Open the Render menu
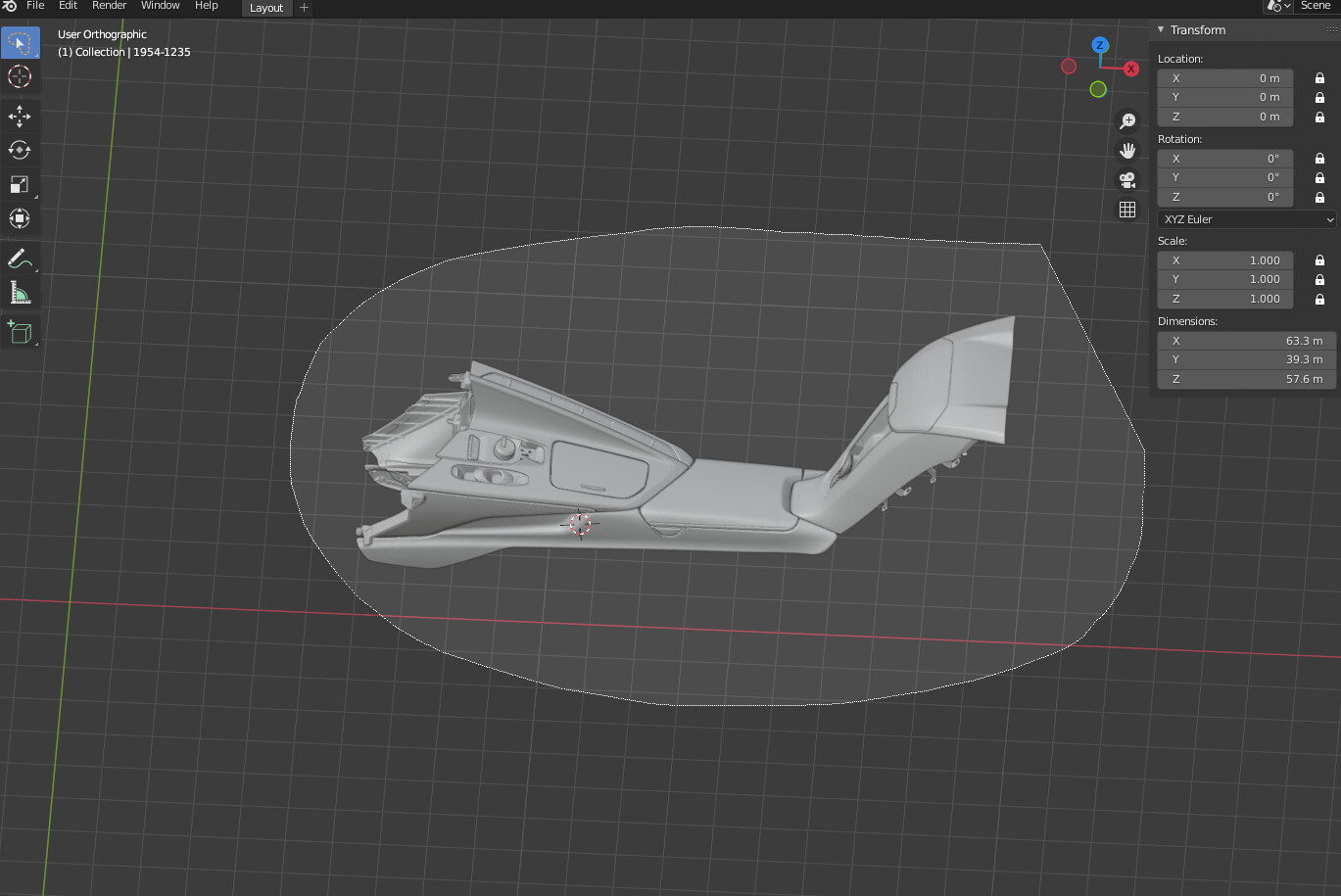 tap(109, 6)
